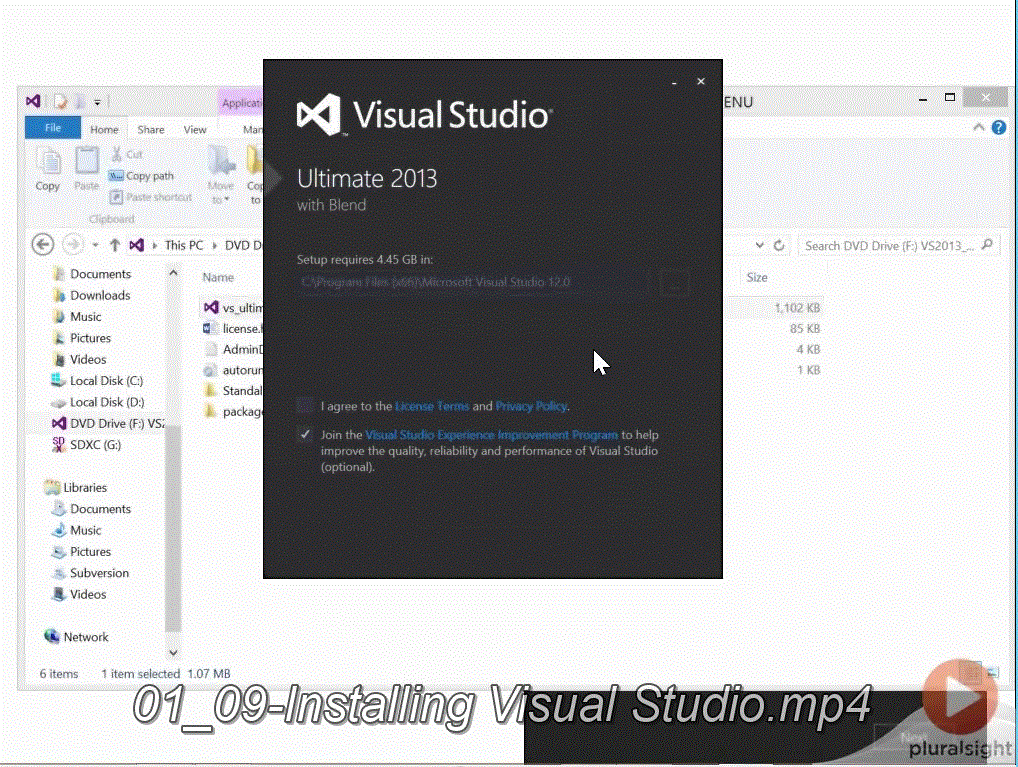Close the Visual Studio setup dialog
Image resolution: width=1018 pixels, height=767 pixels.
tap(701, 81)
